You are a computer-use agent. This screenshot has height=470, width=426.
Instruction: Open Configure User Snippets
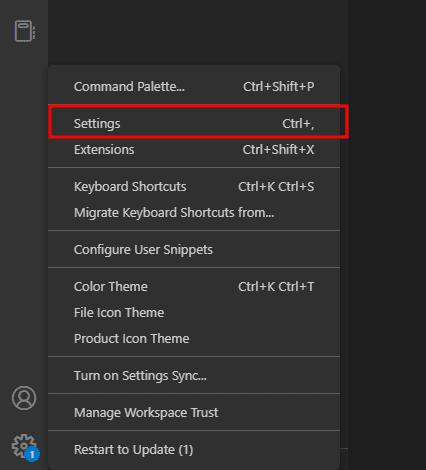194,250
